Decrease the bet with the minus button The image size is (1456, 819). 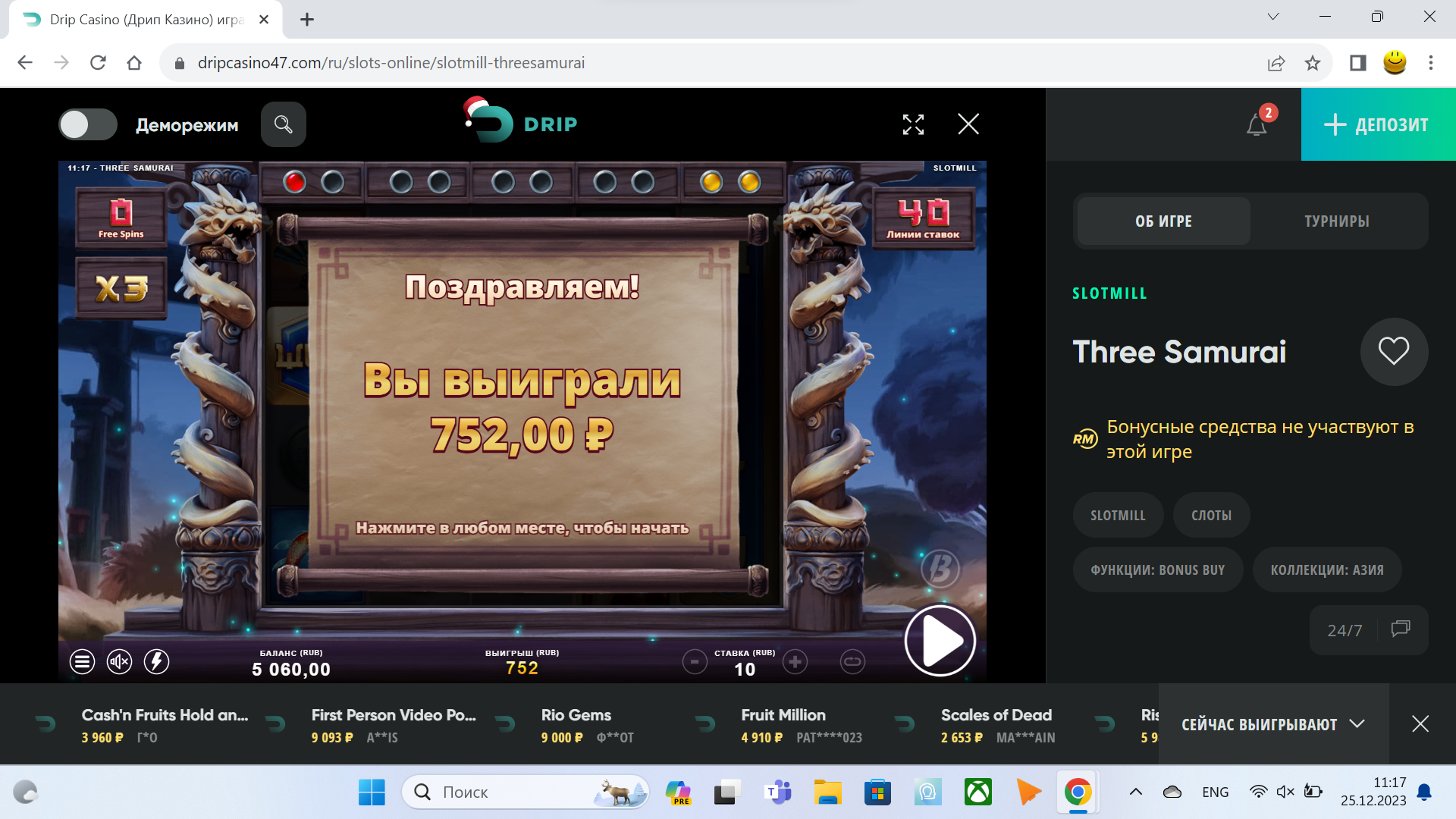click(694, 662)
